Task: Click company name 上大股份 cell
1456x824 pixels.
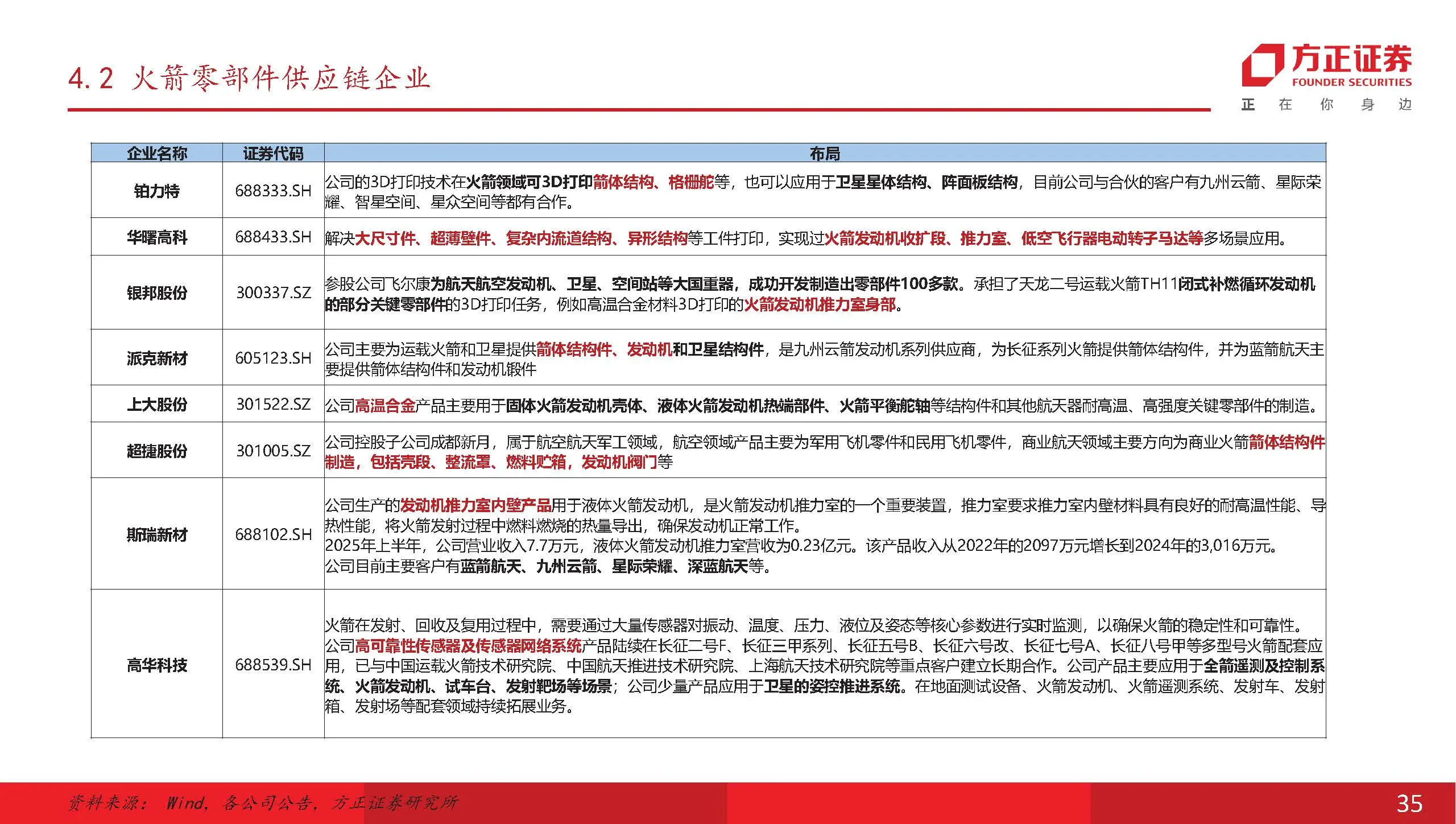Action: click(156, 405)
